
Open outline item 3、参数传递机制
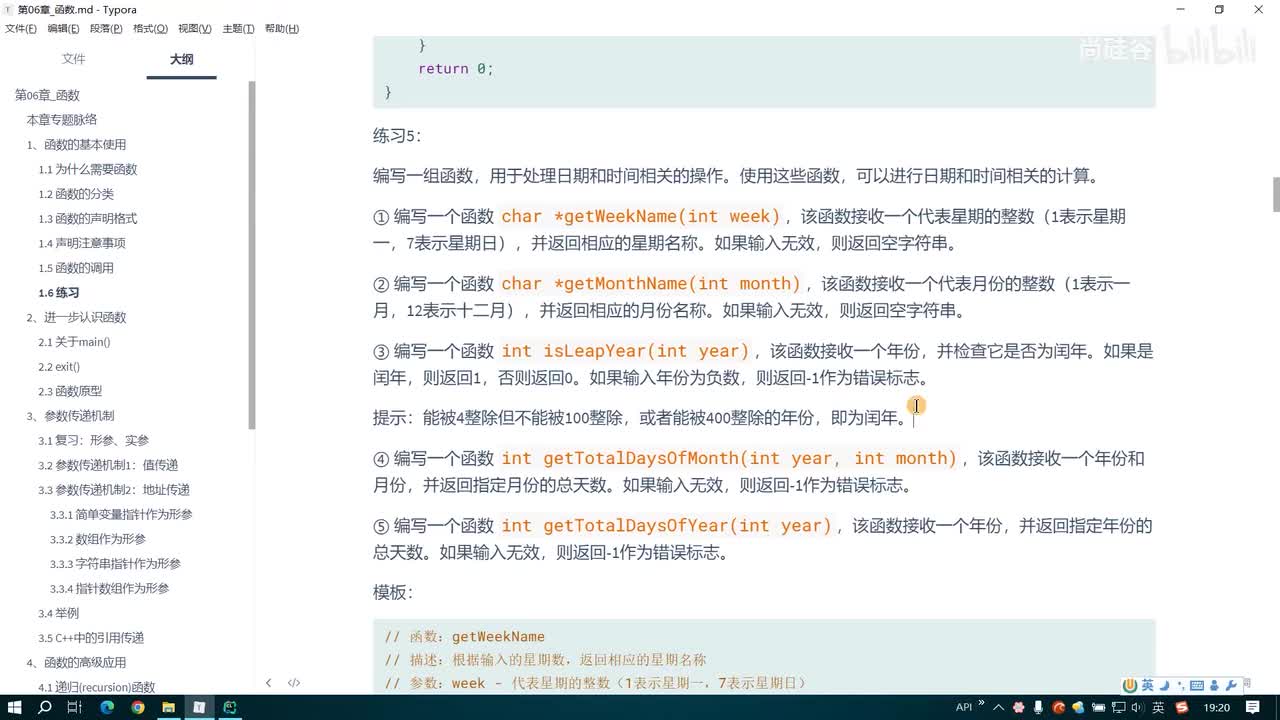tap(70, 416)
